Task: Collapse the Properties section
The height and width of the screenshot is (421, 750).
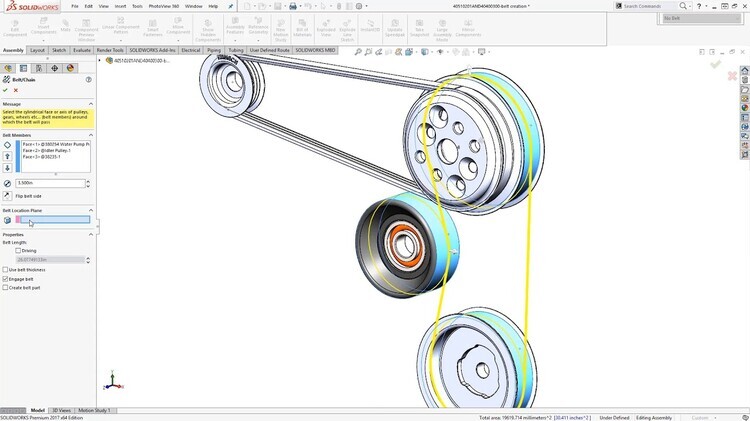Action: [x=91, y=235]
